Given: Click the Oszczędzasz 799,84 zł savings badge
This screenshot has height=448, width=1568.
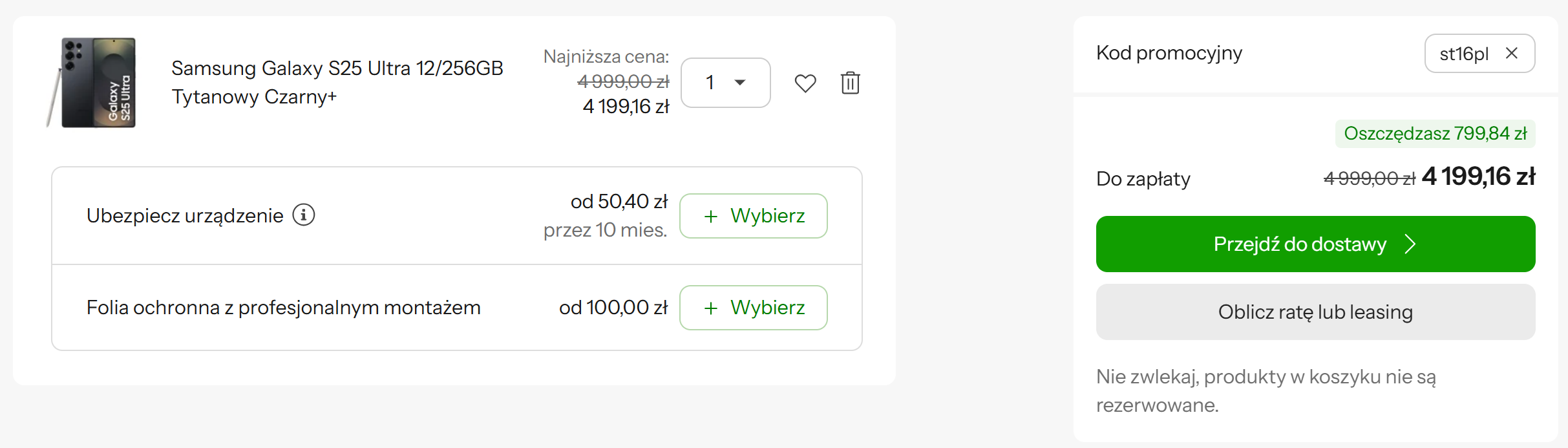Looking at the screenshot, I should [x=1435, y=134].
